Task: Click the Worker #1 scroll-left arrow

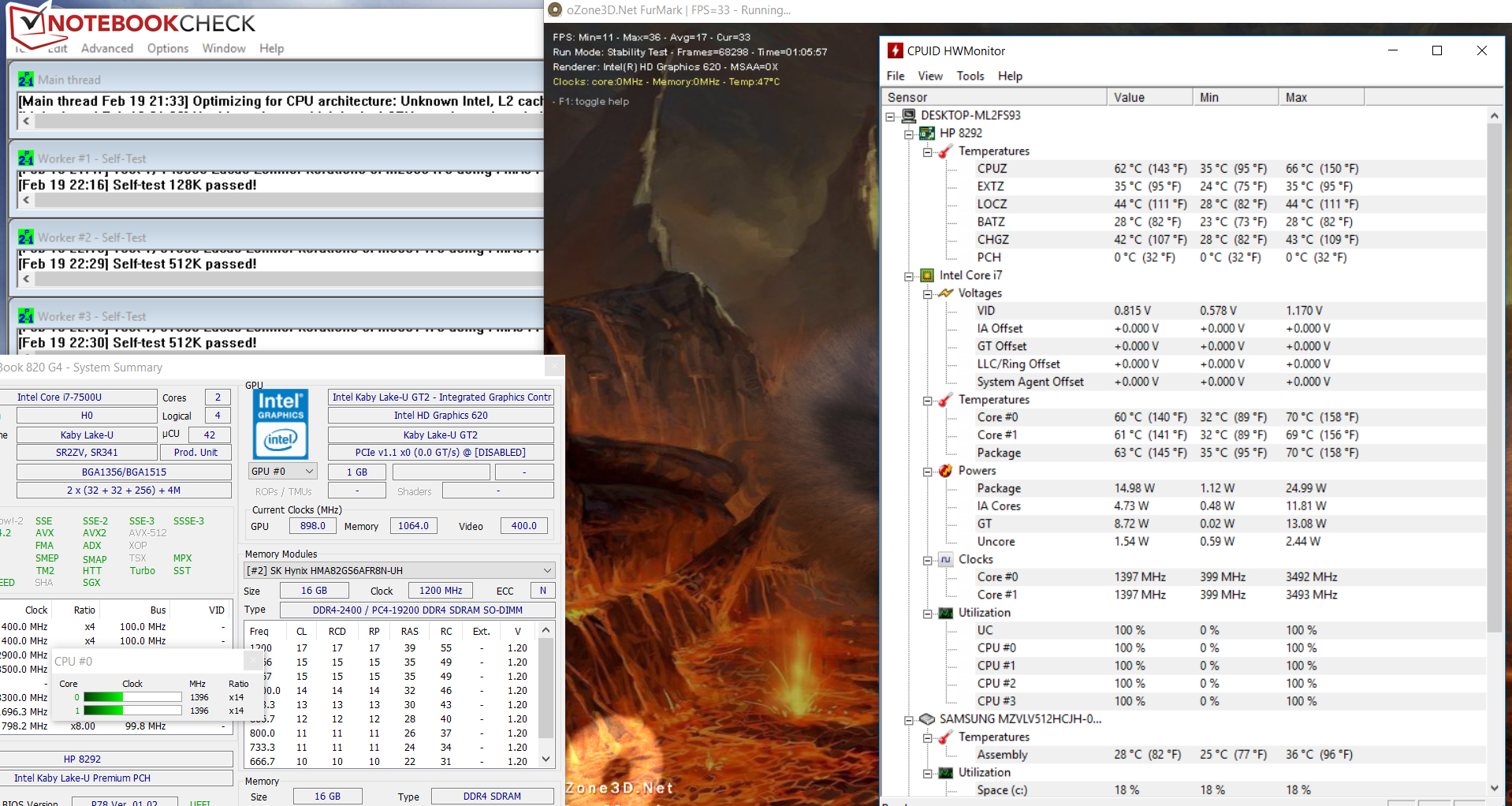Action: pyautogui.click(x=26, y=200)
